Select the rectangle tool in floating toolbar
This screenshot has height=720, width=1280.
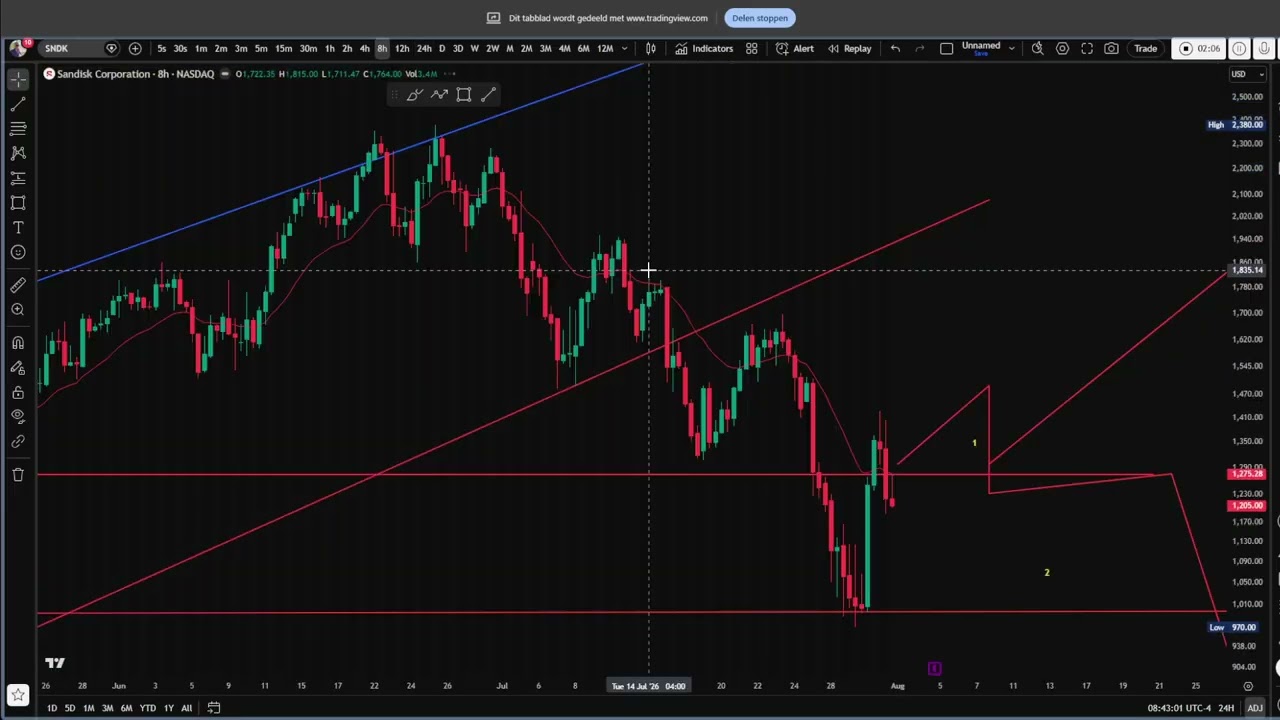pos(464,95)
